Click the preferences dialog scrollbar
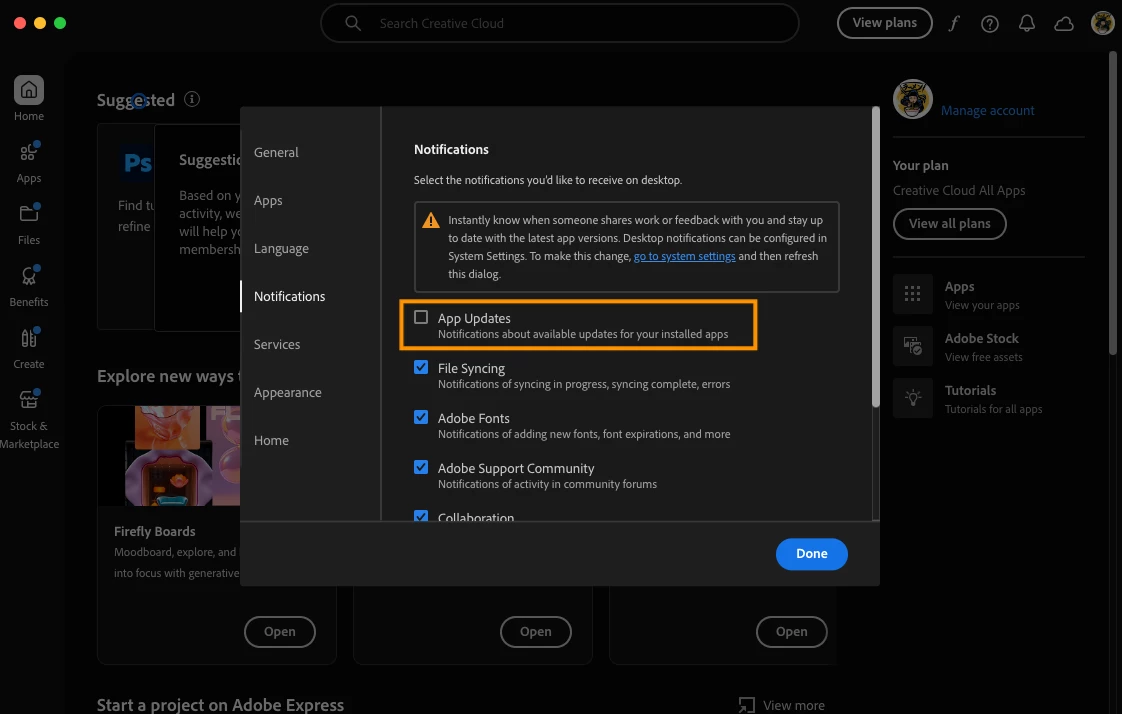Viewport: 1122px width, 714px height. (x=875, y=258)
